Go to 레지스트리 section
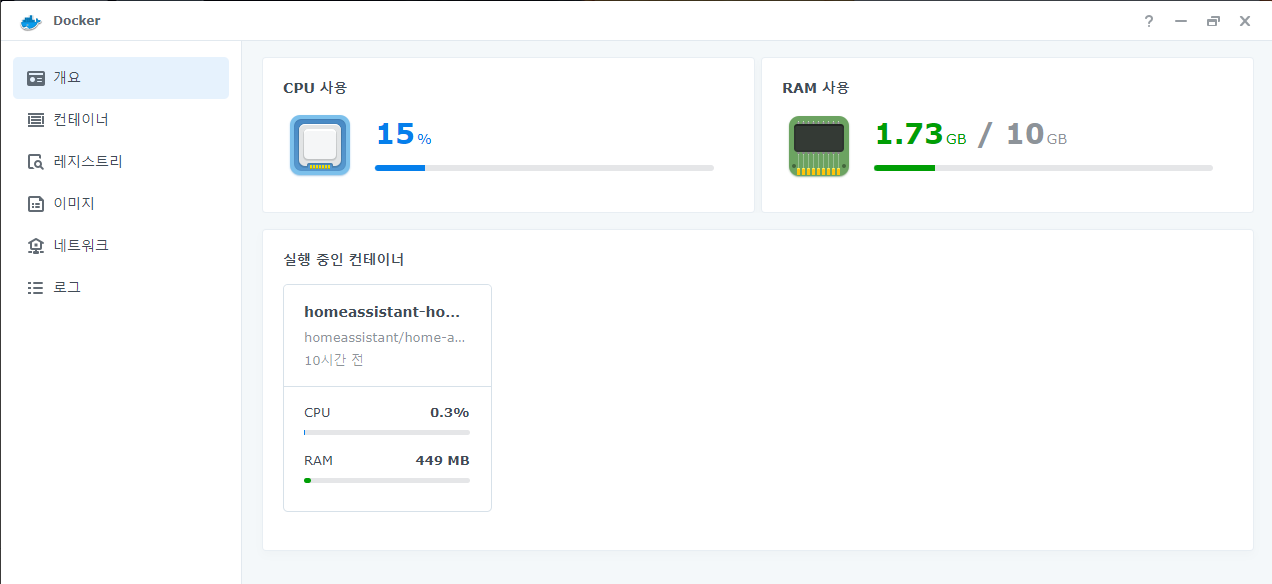 click(x=121, y=162)
